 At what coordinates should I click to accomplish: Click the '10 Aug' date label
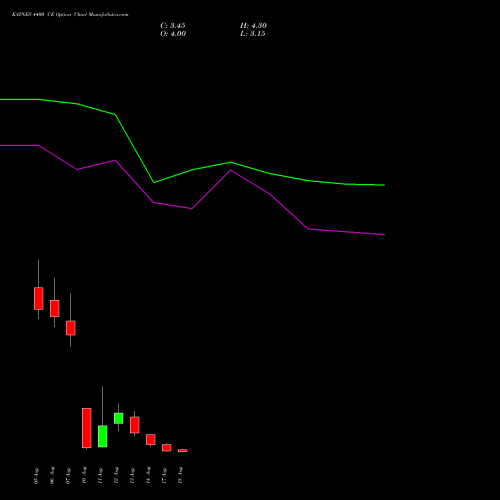pyautogui.click(x=84, y=476)
